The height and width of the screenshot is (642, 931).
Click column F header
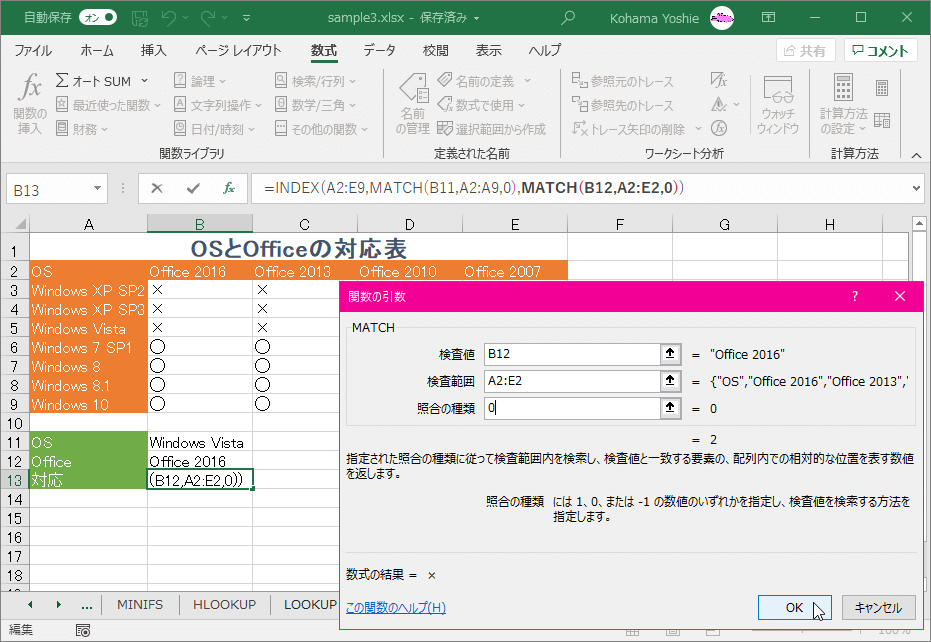tap(620, 224)
